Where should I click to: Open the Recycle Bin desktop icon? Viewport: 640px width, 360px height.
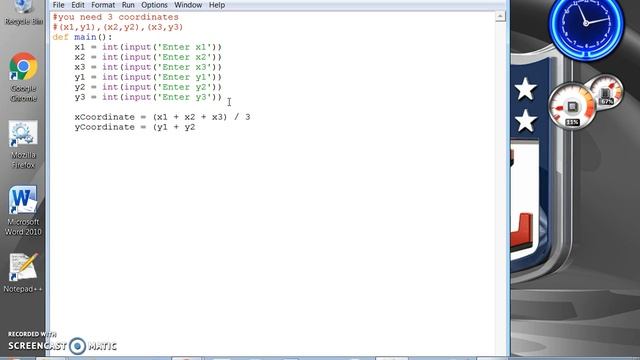point(23,13)
